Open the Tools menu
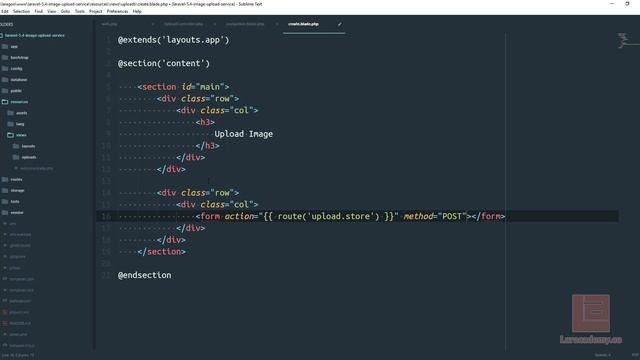640x360 pixels. point(80,11)
